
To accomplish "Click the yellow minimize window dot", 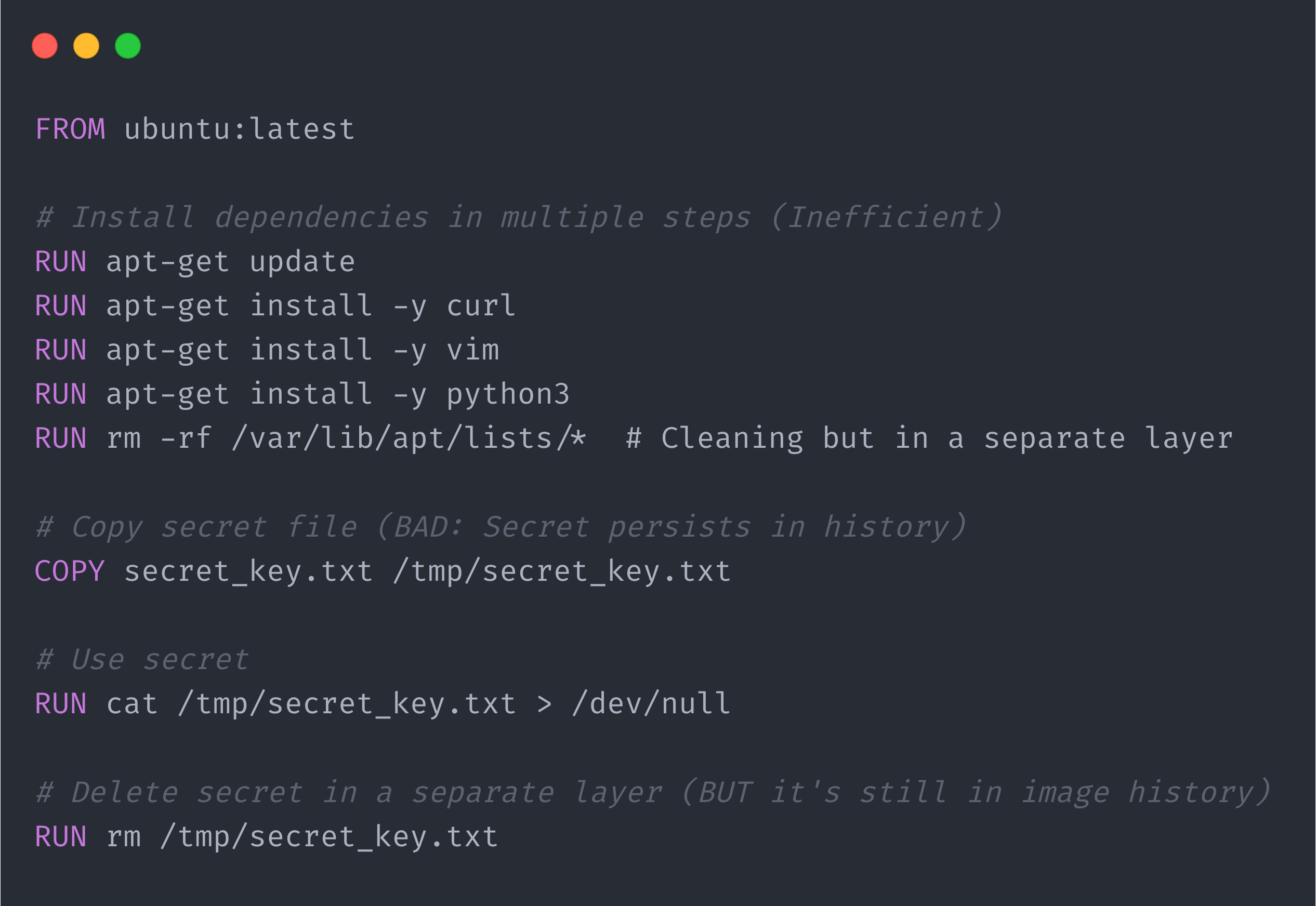I will click(86, 46).
